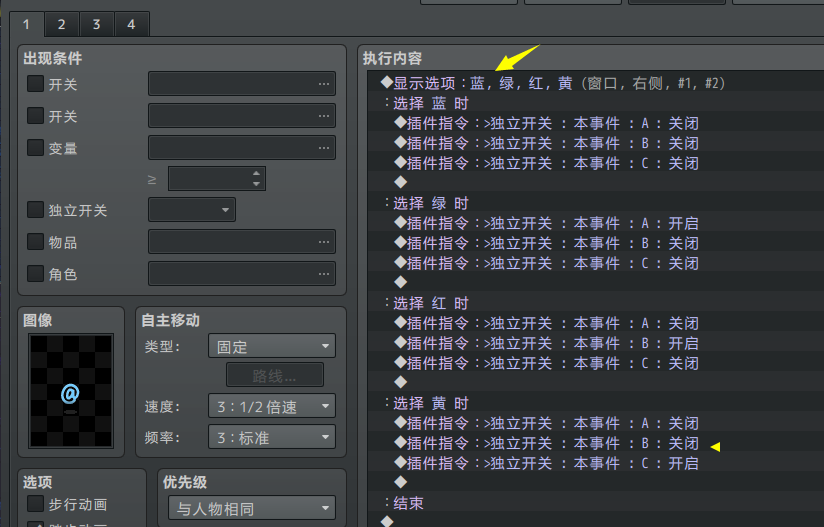Click the ellipsis button in 物品 field

pyautogui.click(x=323, y=242)
